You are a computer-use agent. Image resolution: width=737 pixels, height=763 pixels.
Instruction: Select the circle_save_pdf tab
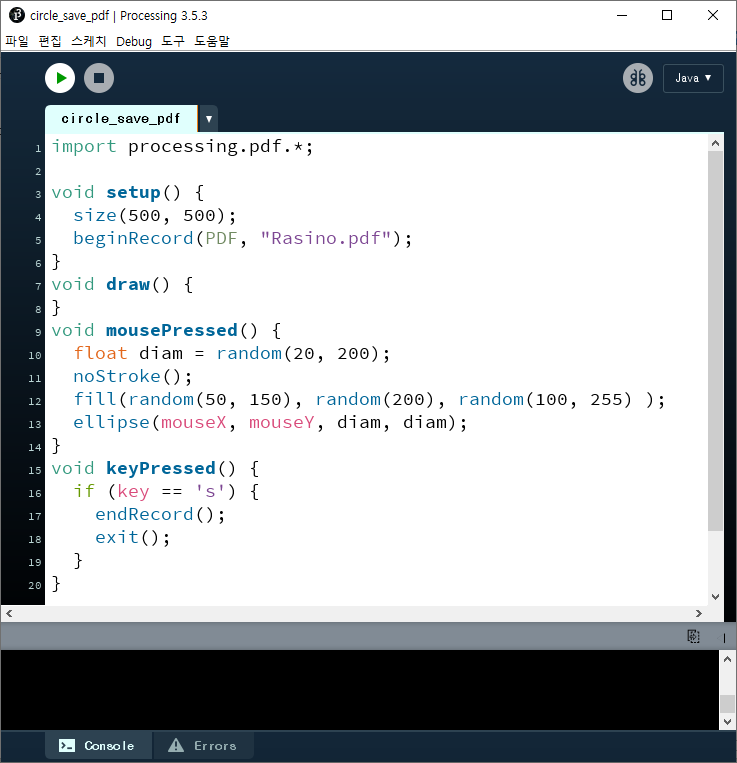121,119
